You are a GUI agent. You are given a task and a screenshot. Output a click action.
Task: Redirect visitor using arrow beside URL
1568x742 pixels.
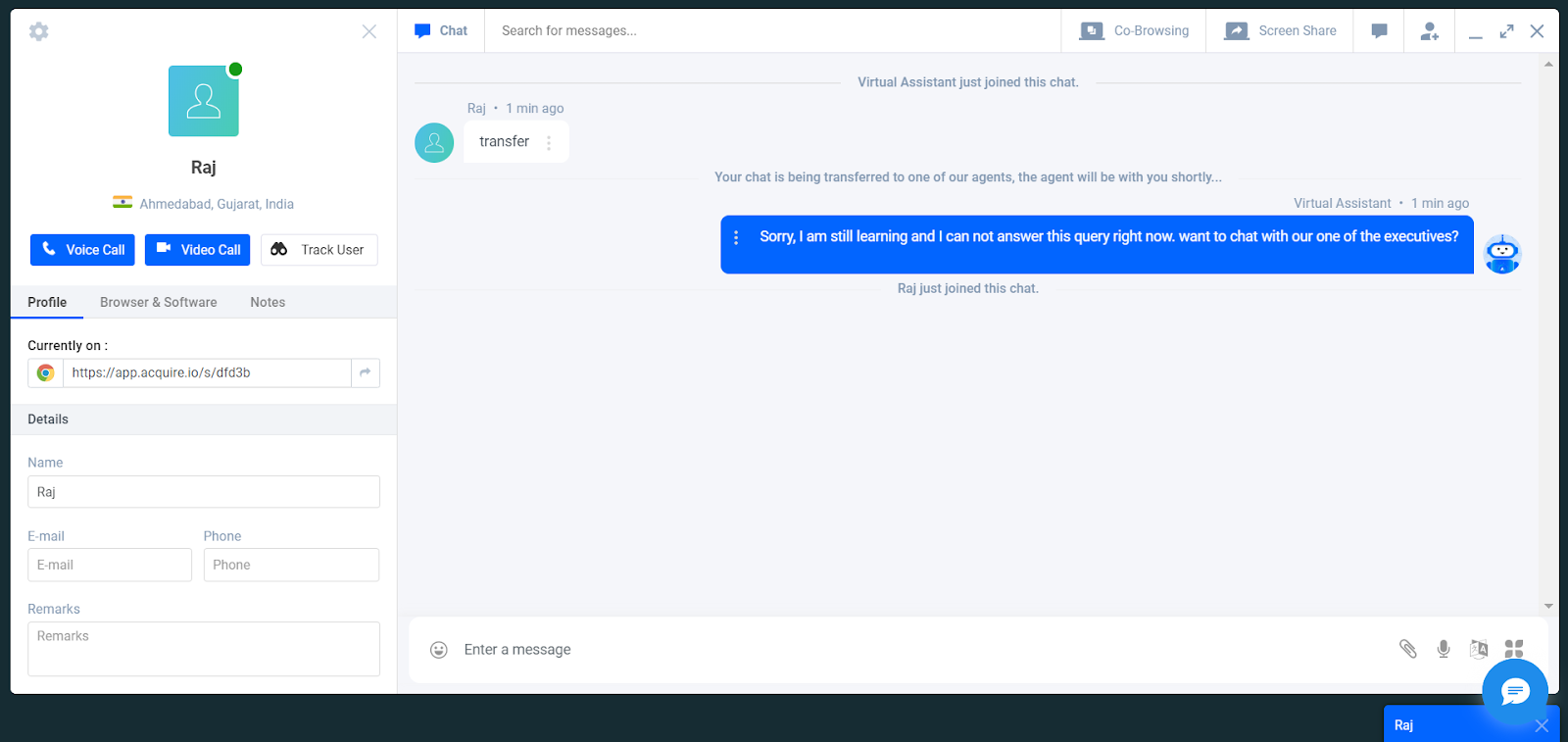pos(366,372)
